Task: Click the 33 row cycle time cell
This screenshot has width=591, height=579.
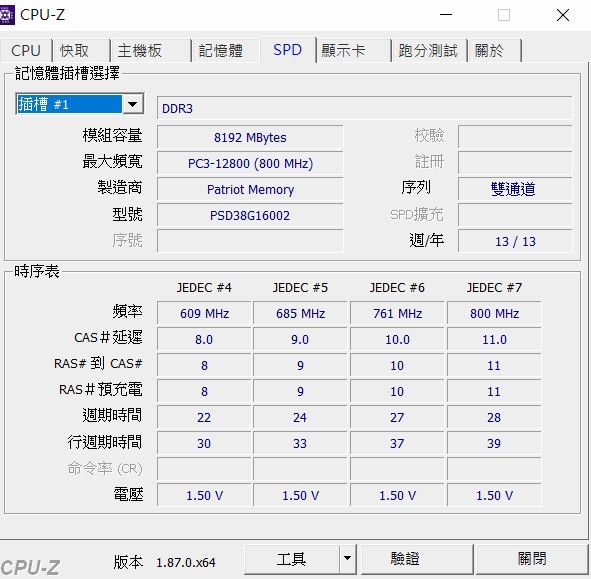Action: click(300, 443)
